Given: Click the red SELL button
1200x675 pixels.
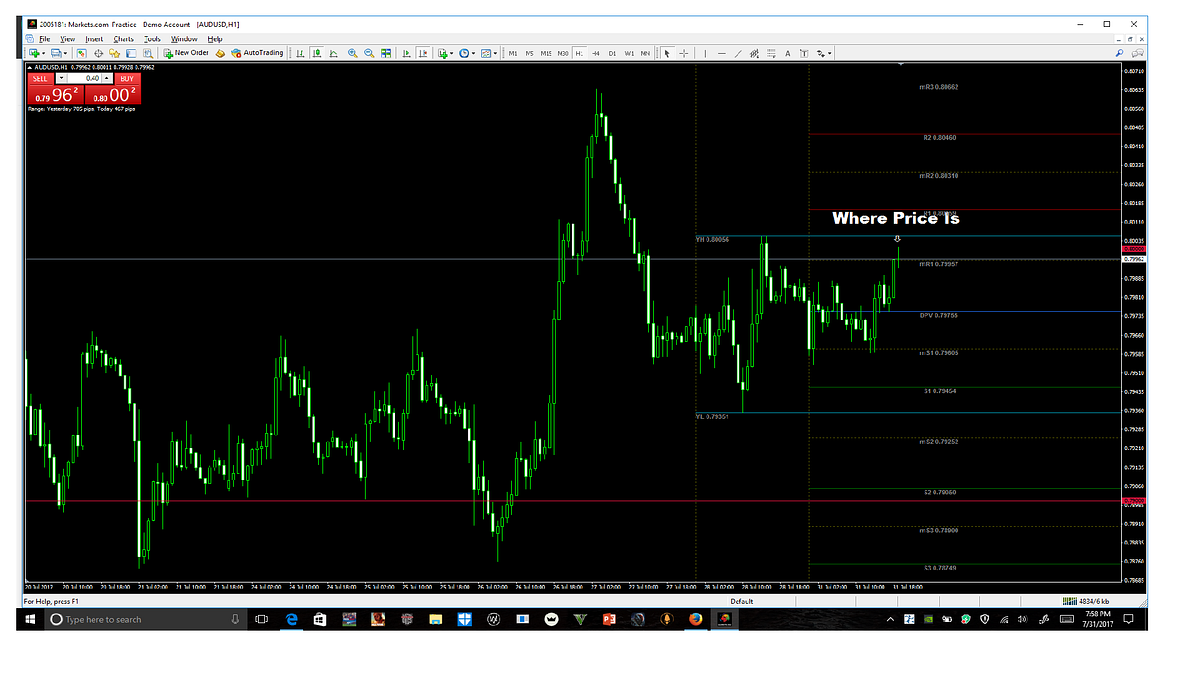Looking at the screenshot, I should coord(41,77).
